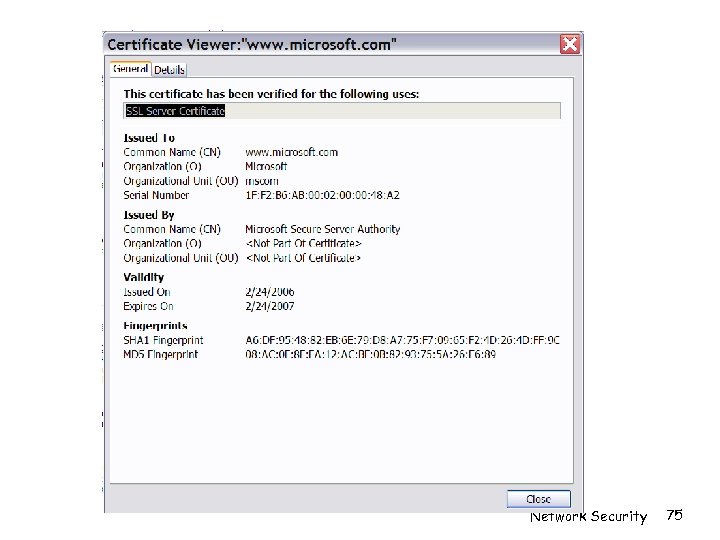
Task: Switch to the Details tab
Action: [x=169, y=70]
